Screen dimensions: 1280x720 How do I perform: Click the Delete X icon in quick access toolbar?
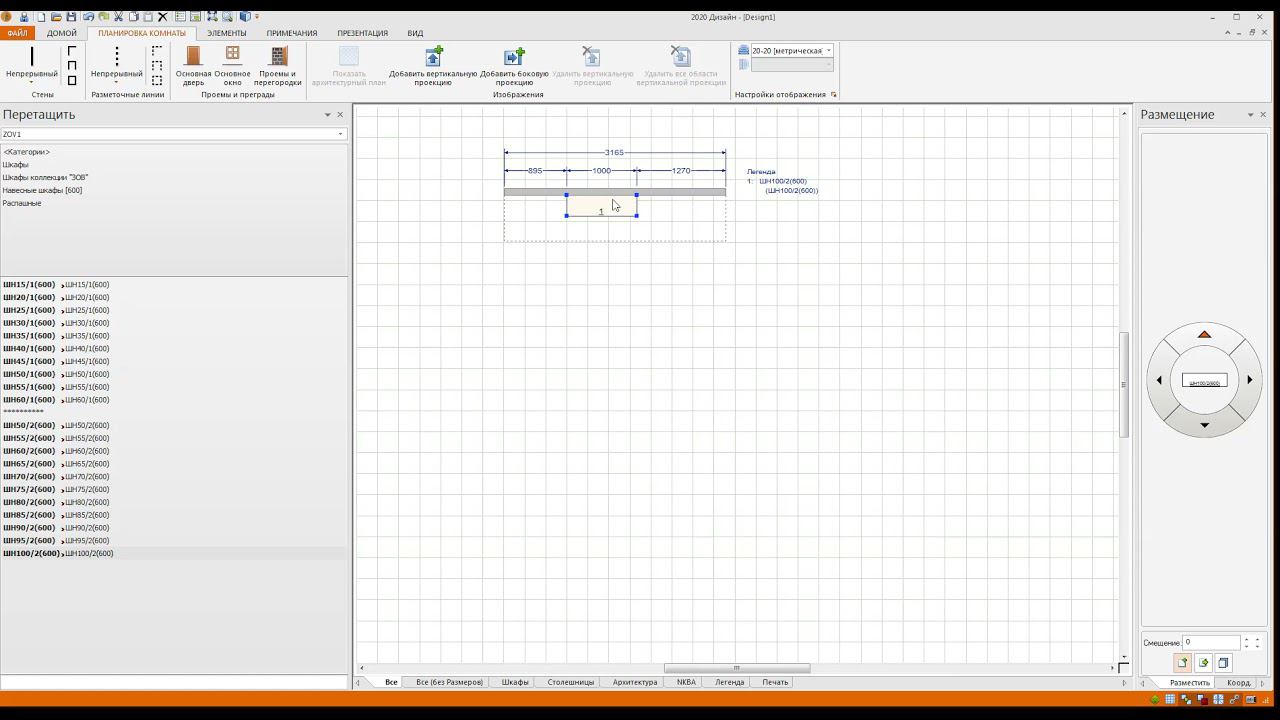pyautogui.click(x=163, y=17)
